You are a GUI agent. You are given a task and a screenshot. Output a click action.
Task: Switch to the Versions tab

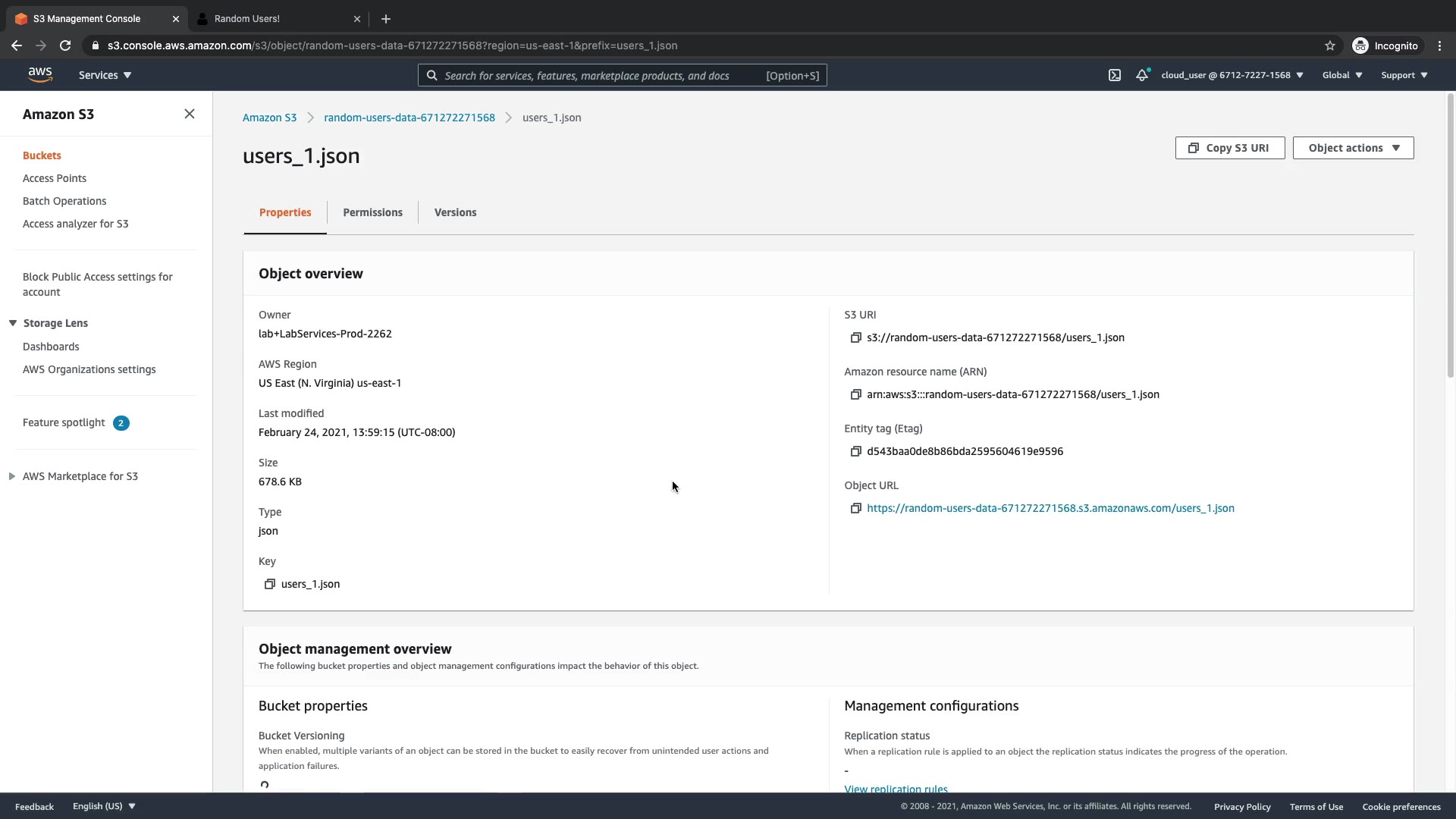click(x=455, y=212)
